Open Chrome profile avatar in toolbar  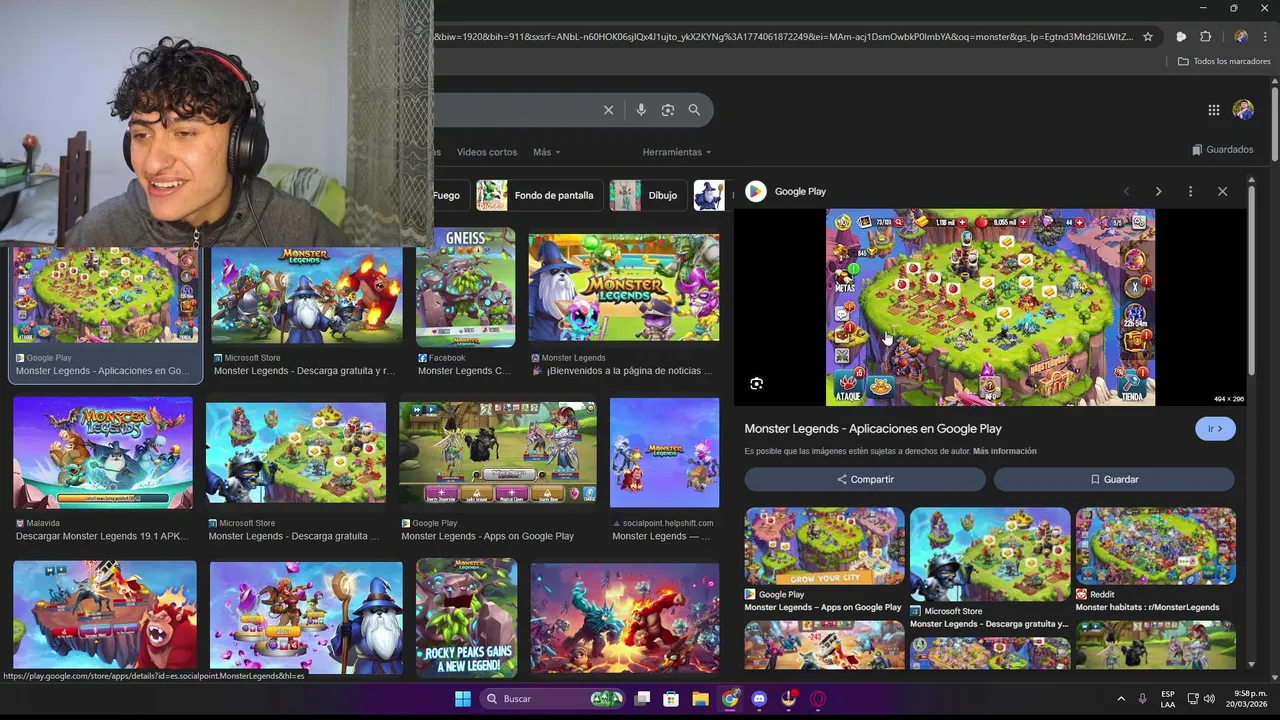(x=1241, y=37)
